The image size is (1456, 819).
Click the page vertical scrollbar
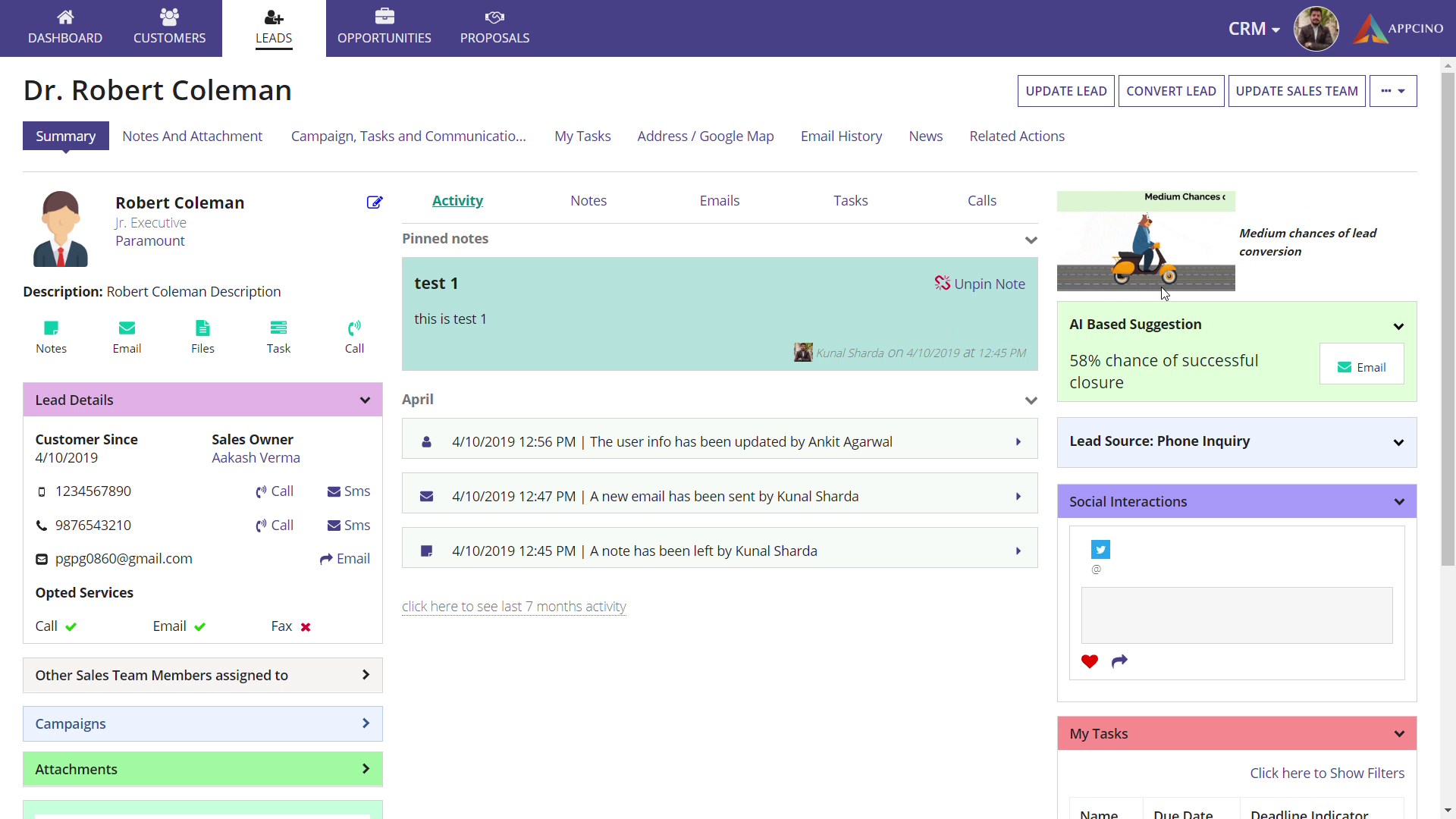(x=1448, y=318)
